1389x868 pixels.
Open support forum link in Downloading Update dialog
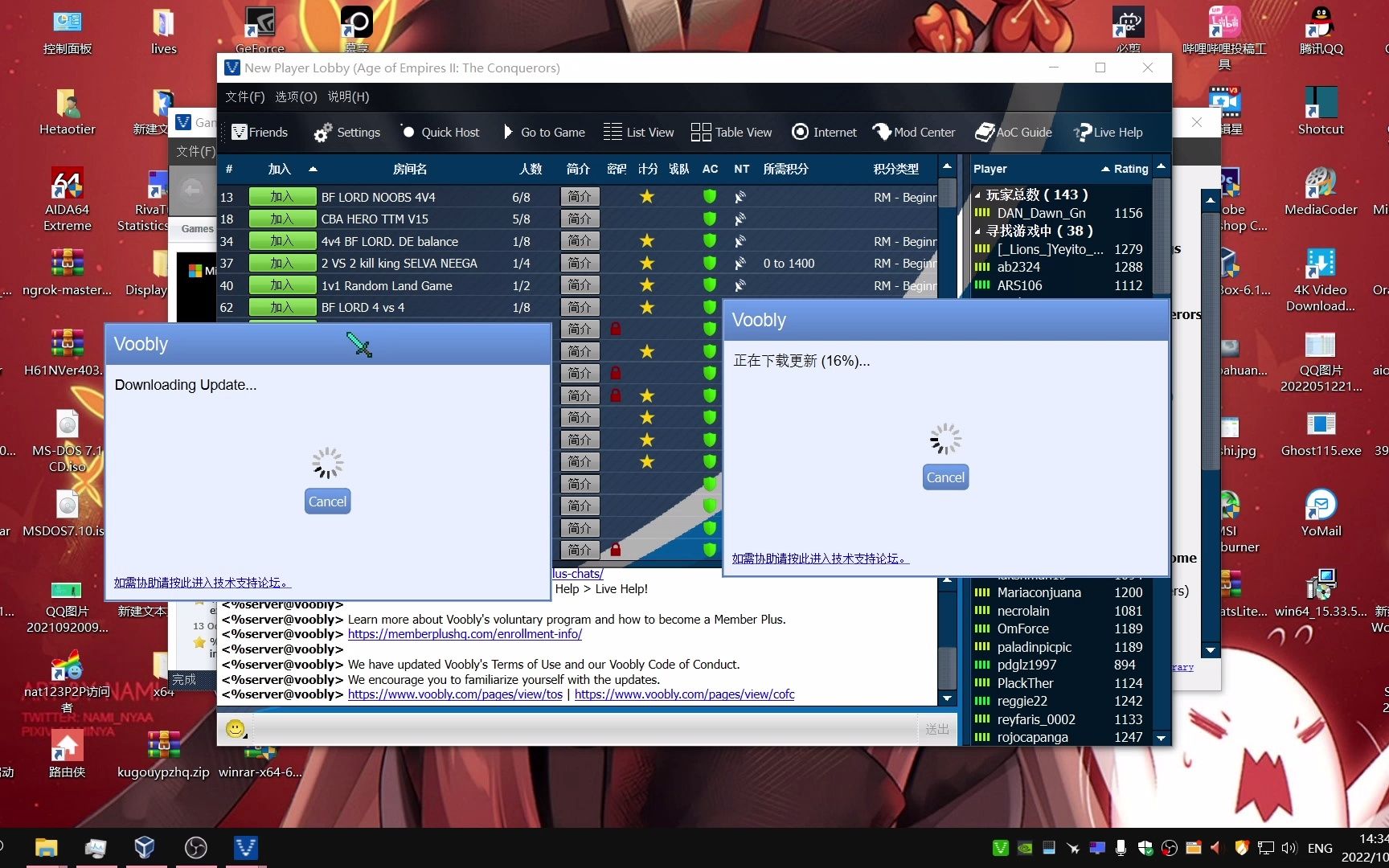(x=202, y=583)
